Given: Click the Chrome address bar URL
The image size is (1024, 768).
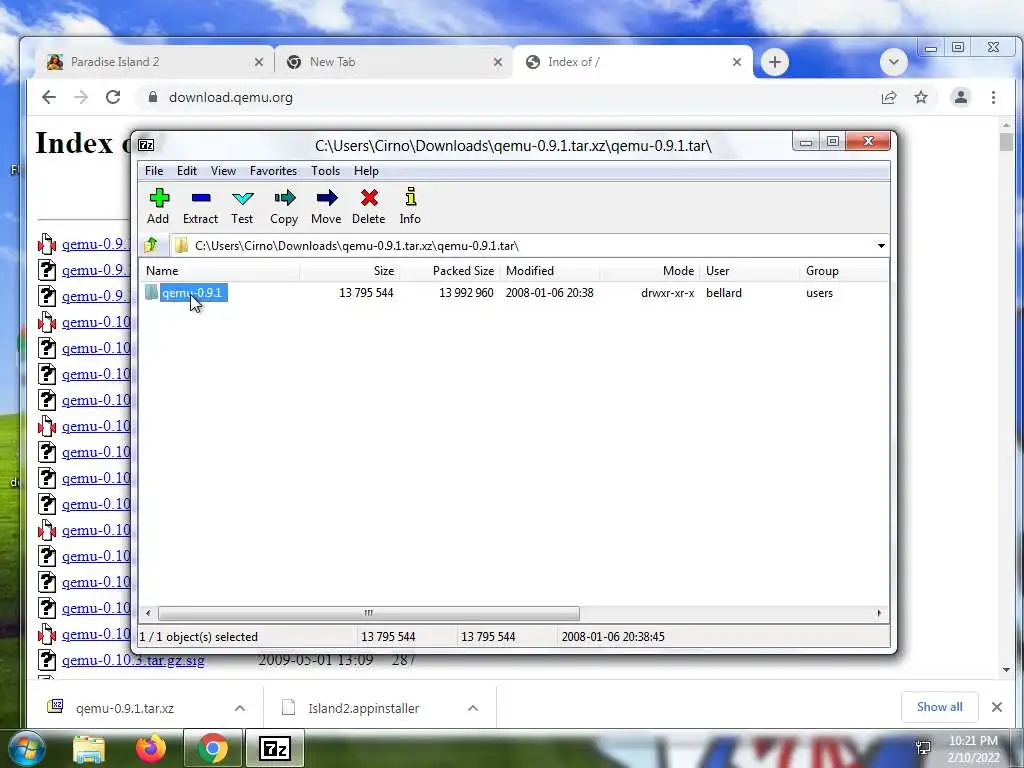Looking at the screenshot, I should coord(231,97).
